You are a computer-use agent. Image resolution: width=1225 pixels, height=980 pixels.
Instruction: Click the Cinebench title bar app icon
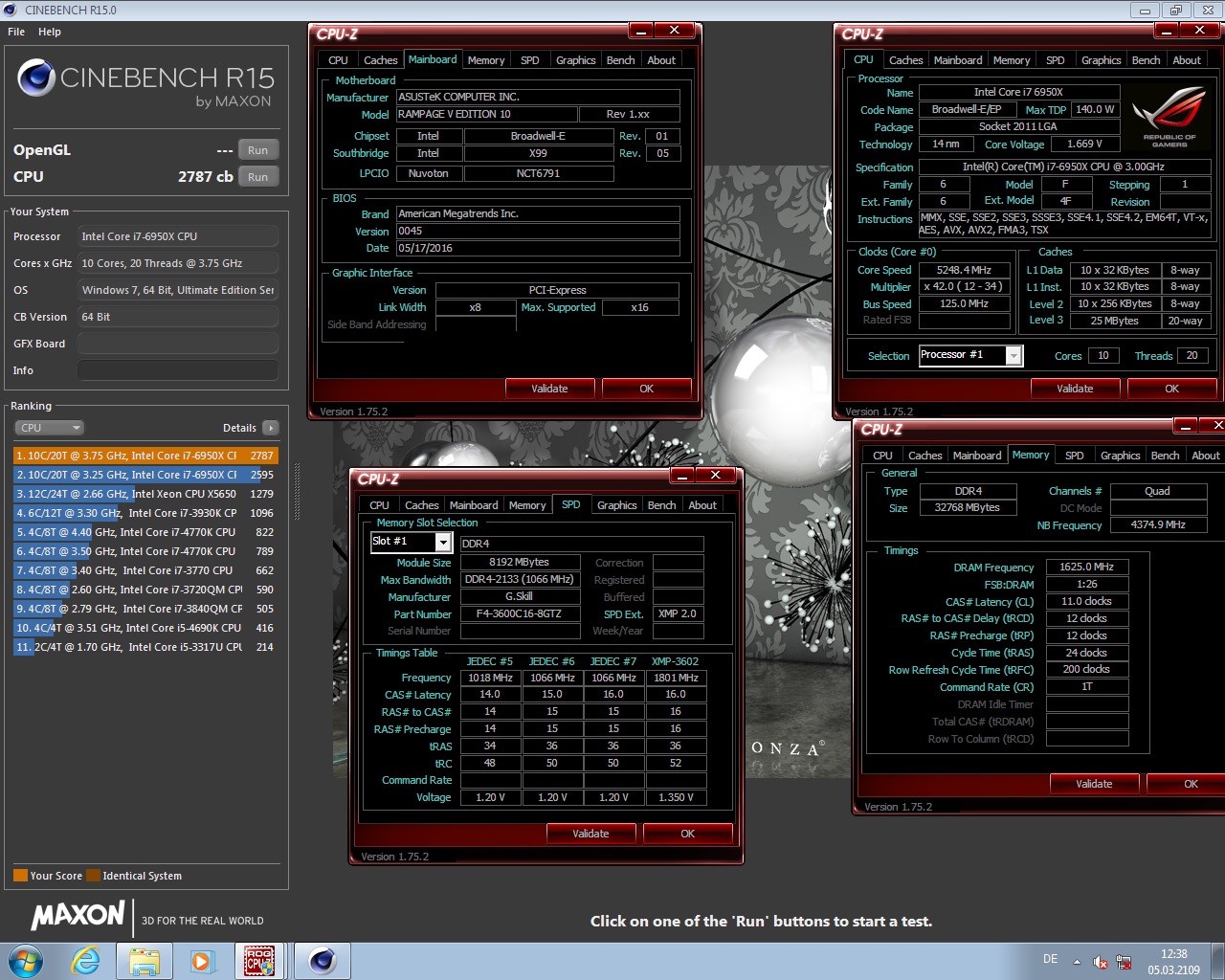click(11, 10)
